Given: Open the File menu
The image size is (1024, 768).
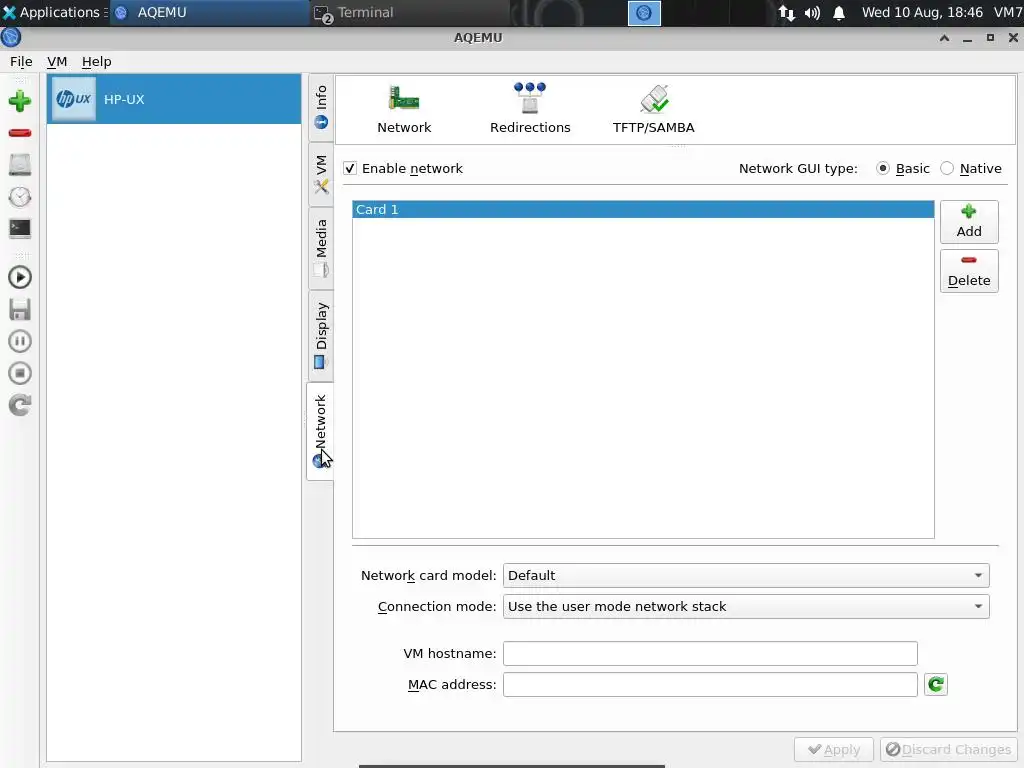Looking at the screenshot, I should click(21, 61).
